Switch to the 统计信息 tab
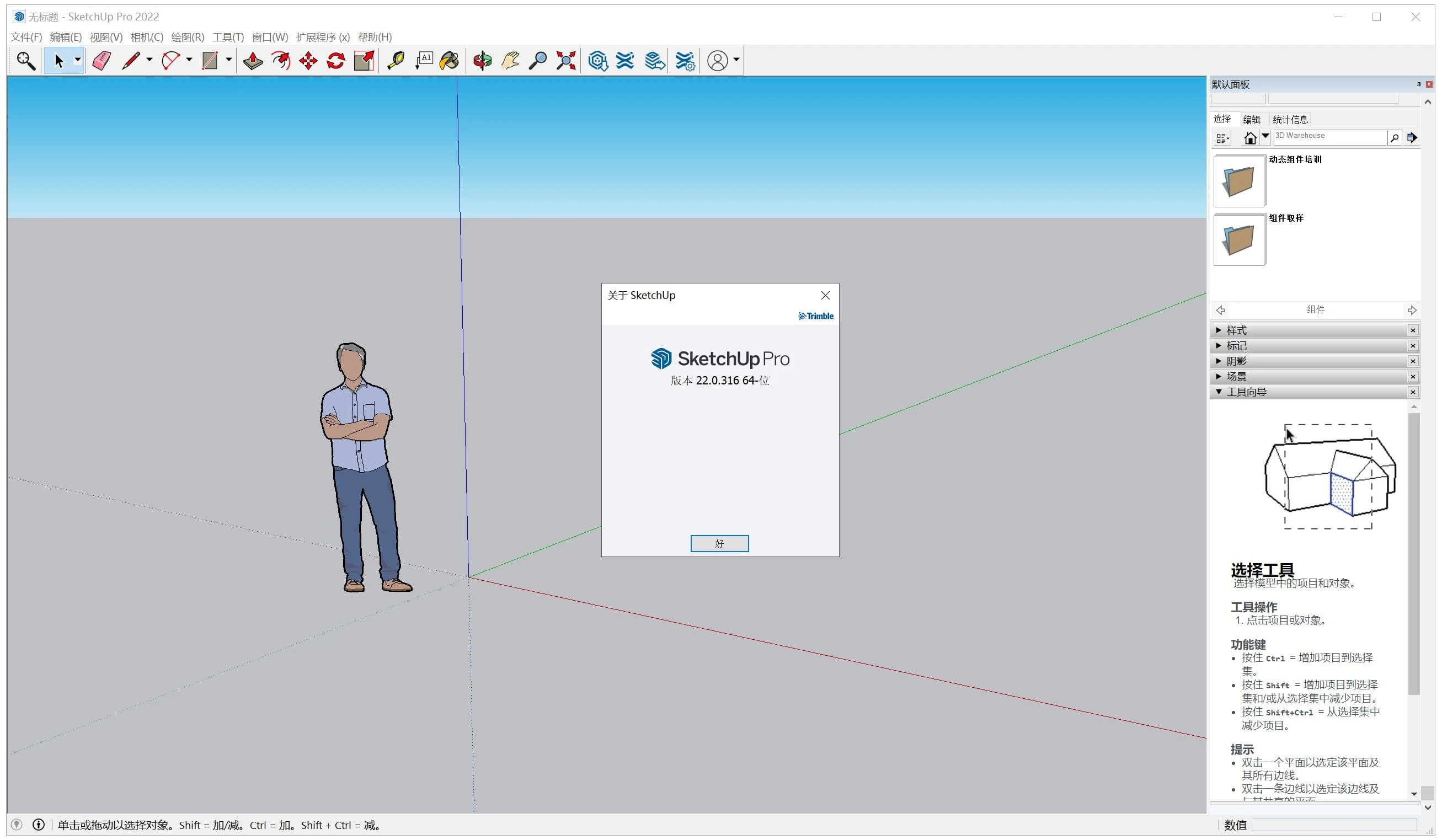The image size is (1442, 840). 1291,119
